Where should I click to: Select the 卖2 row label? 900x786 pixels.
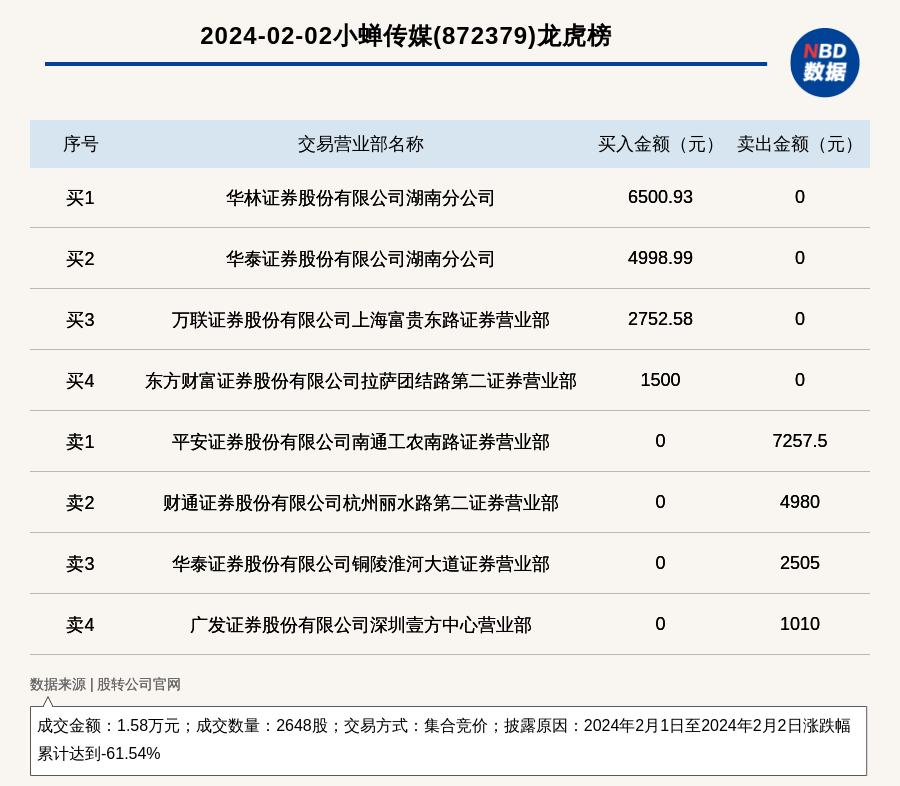click(x=80, y=502)
